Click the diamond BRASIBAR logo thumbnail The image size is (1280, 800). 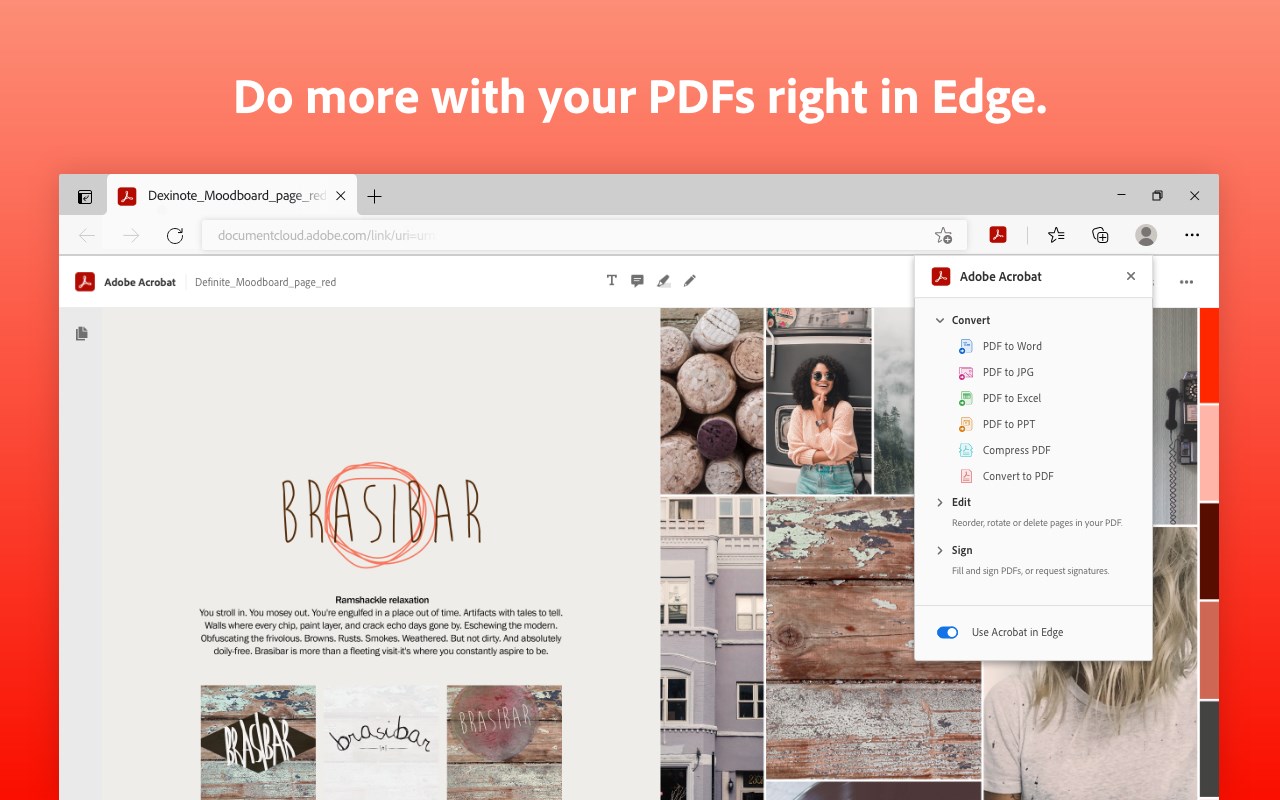tap(258, 741)
